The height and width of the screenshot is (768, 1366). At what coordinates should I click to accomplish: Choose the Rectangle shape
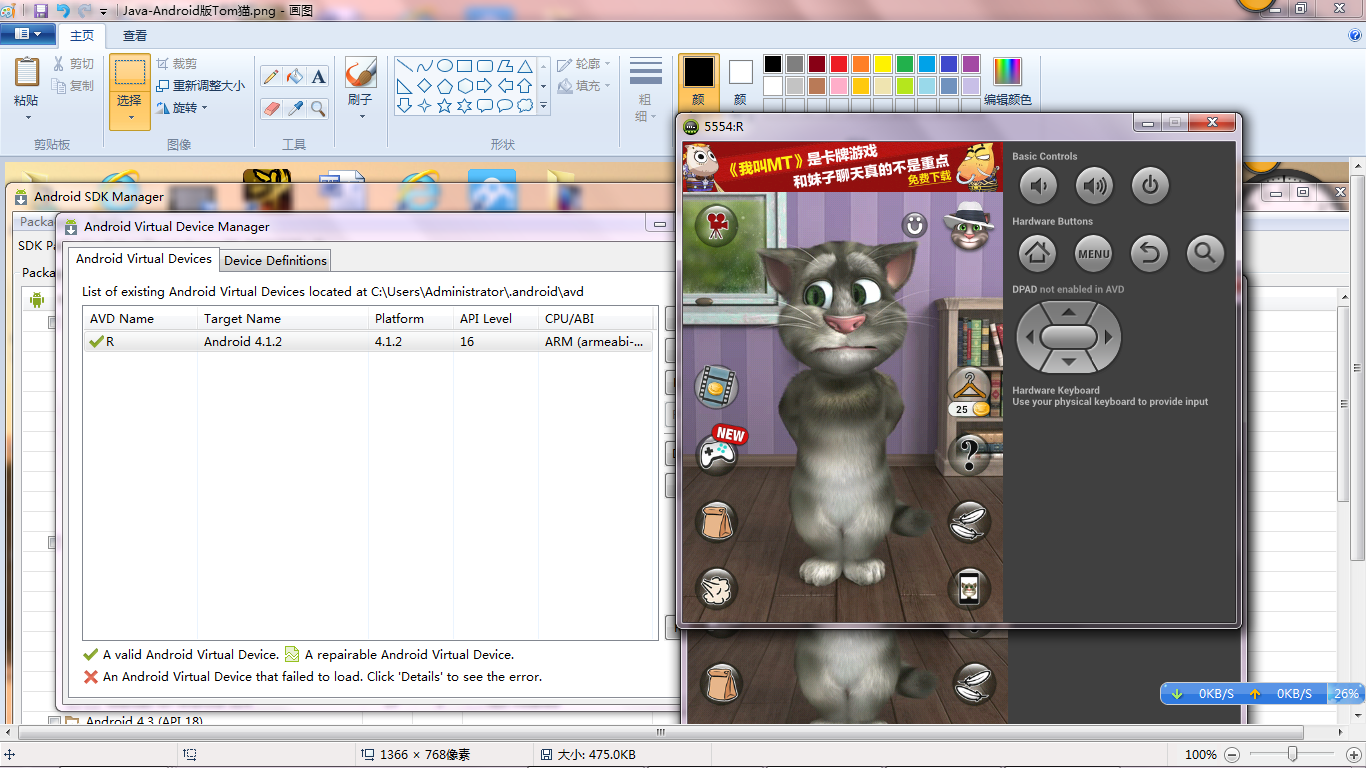[465, 66]
